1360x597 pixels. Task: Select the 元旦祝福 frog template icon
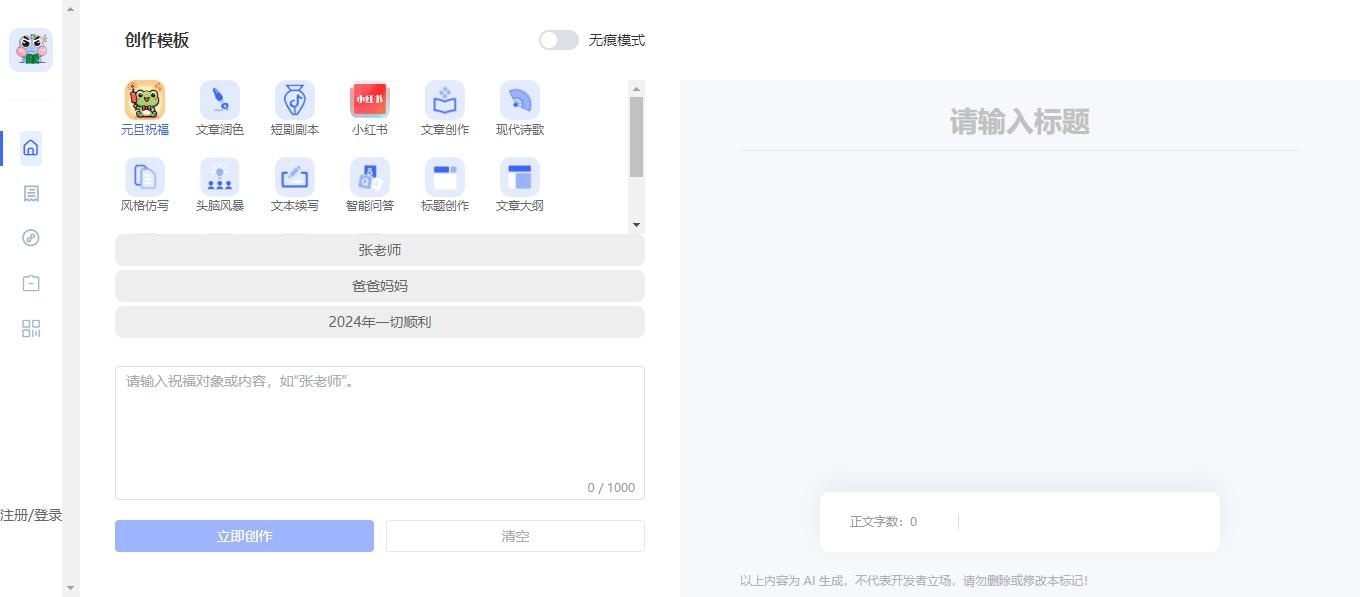click(145, 100)
